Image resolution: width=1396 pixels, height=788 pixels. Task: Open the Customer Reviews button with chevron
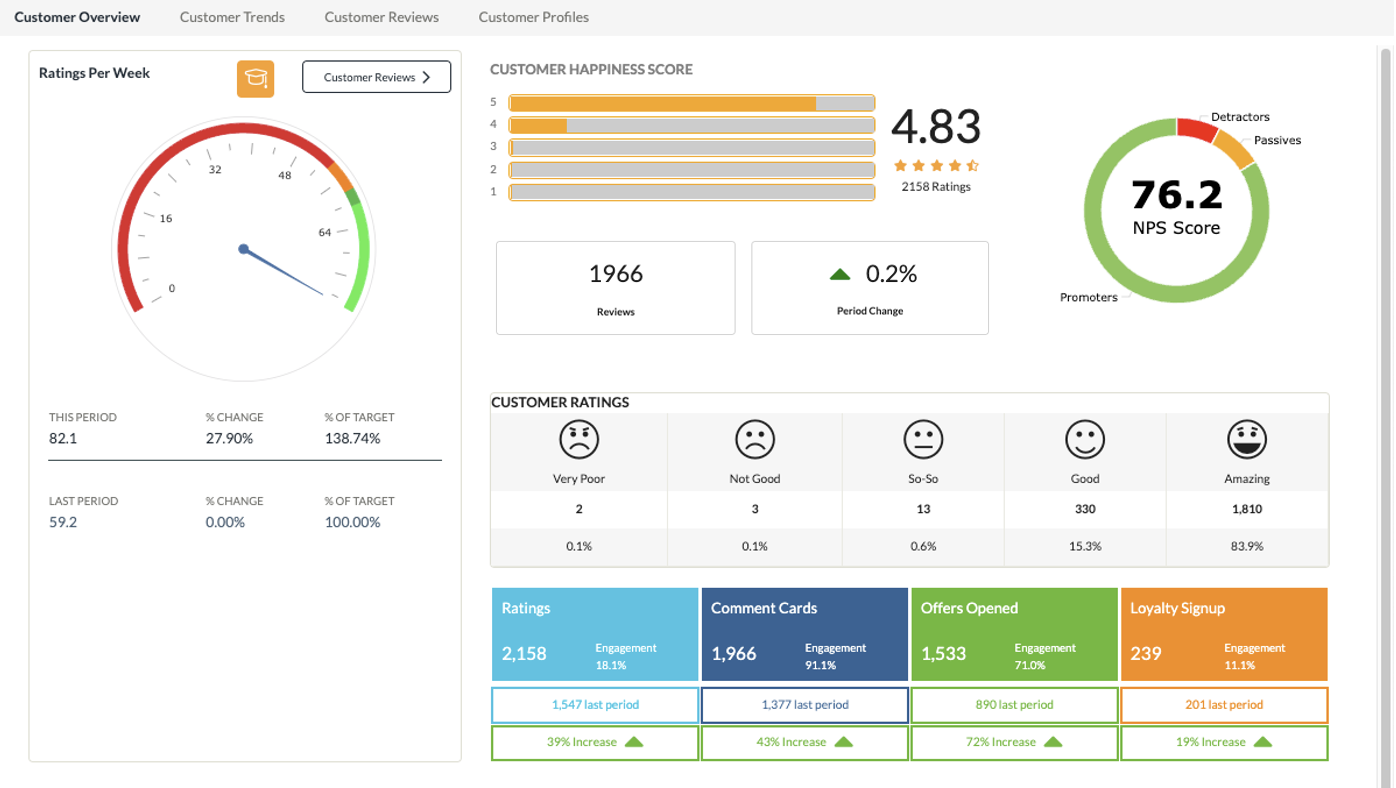pyautogui.click(x=376, y=77)
